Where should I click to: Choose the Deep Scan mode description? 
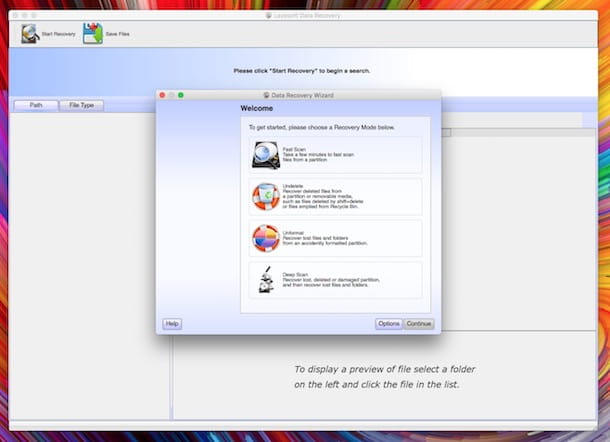(x=331, y=280)
